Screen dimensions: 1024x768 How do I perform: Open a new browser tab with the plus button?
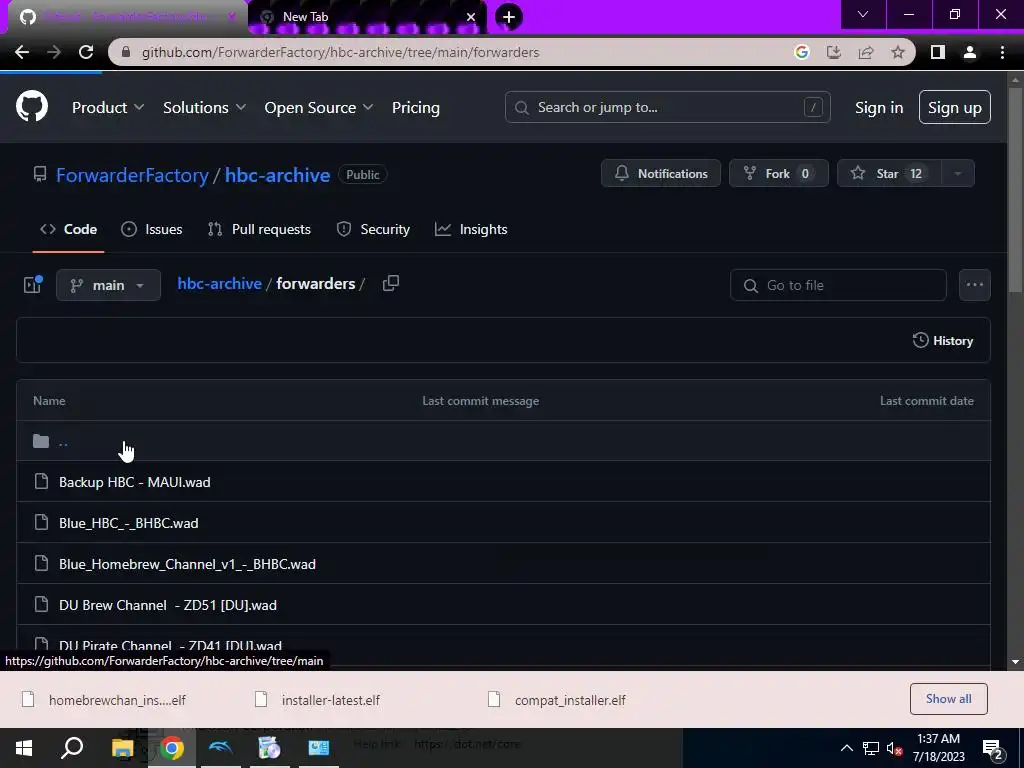coord(509,17)
